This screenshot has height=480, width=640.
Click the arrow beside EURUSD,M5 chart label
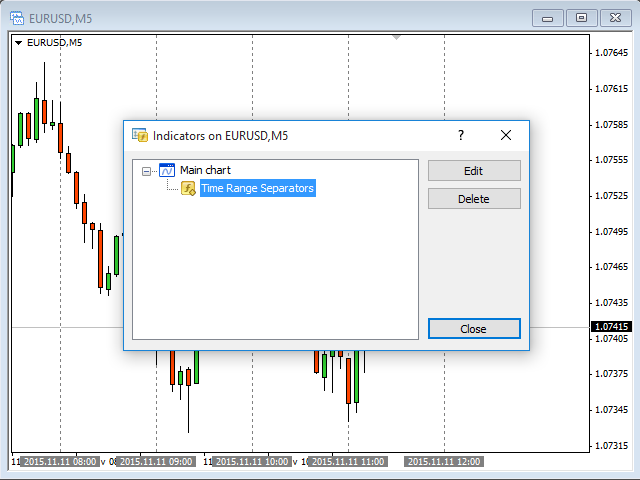(x=18, y=42)
